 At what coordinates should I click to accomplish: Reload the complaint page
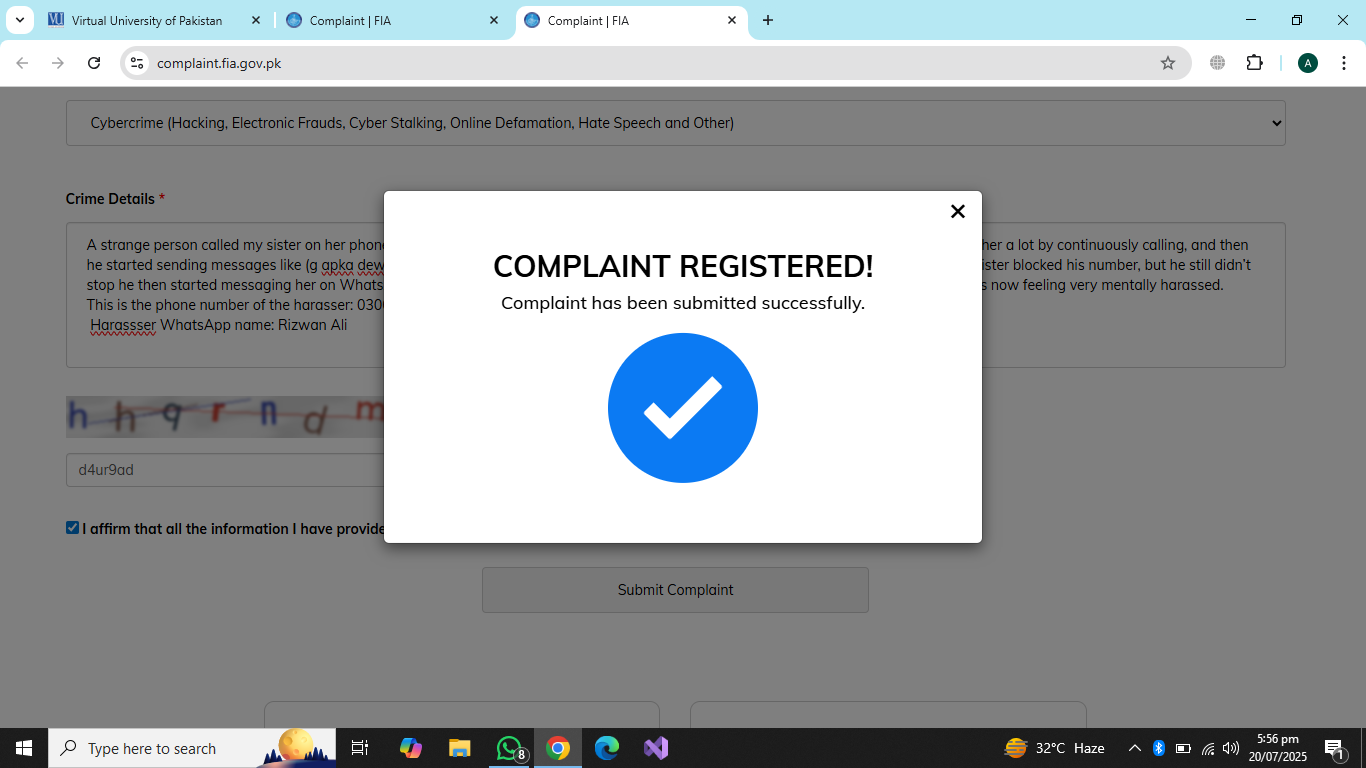click(x=94, y=63)
